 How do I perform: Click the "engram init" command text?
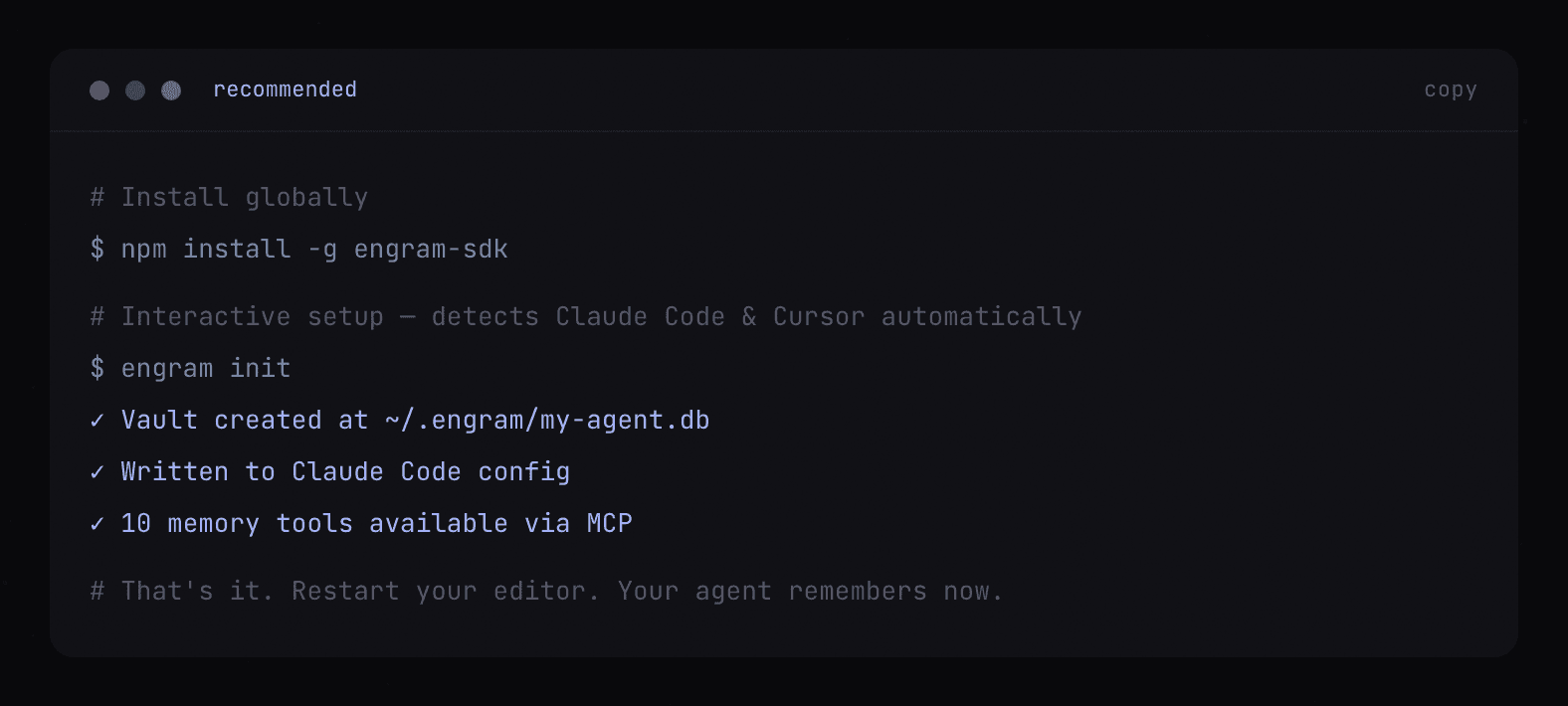206,368
